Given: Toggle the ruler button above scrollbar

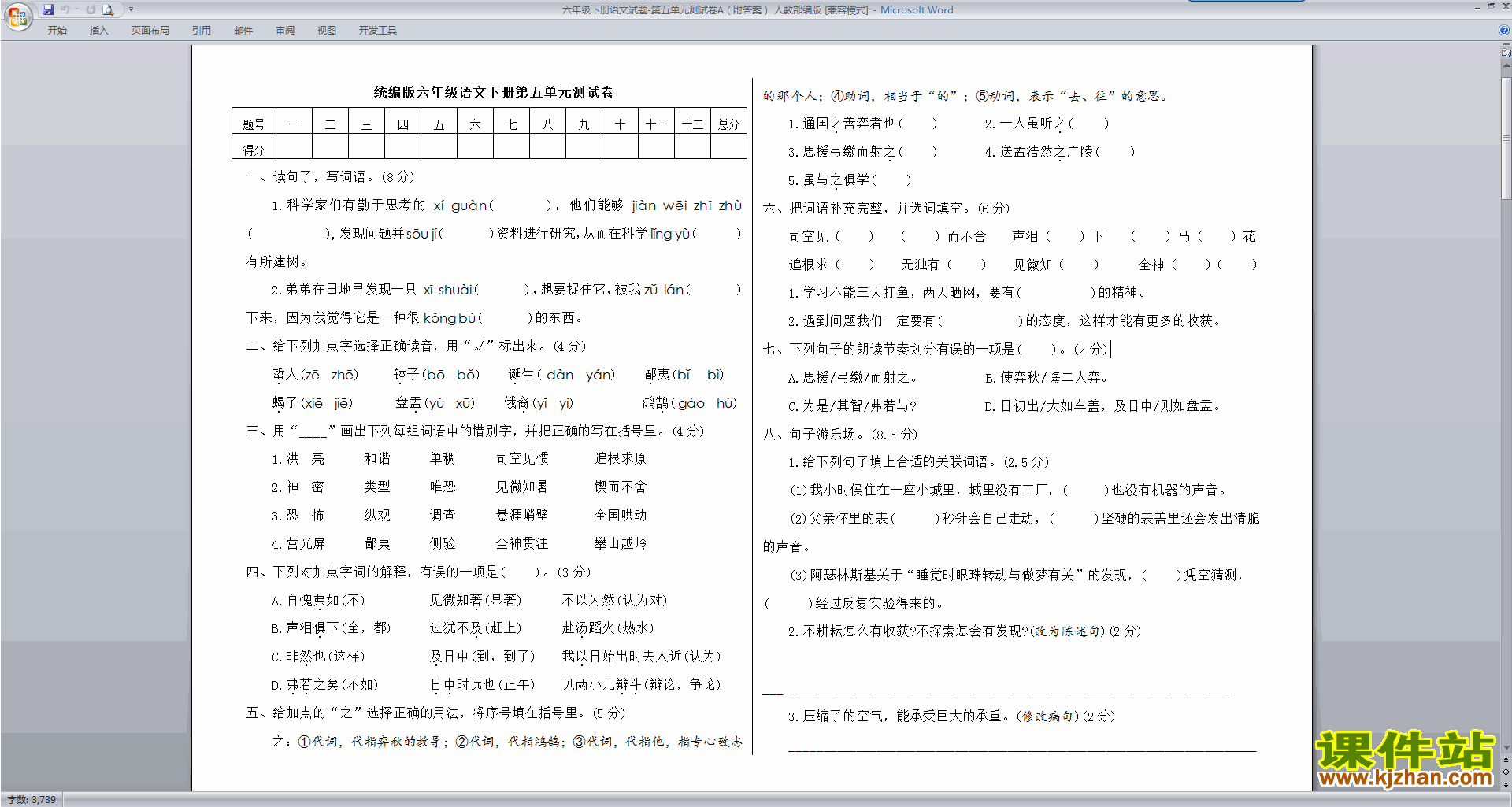Looking at the screenshot, I should coord(1506,52).
